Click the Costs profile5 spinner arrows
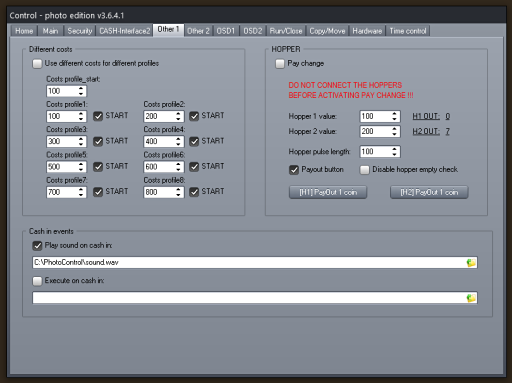 (81, 167)
